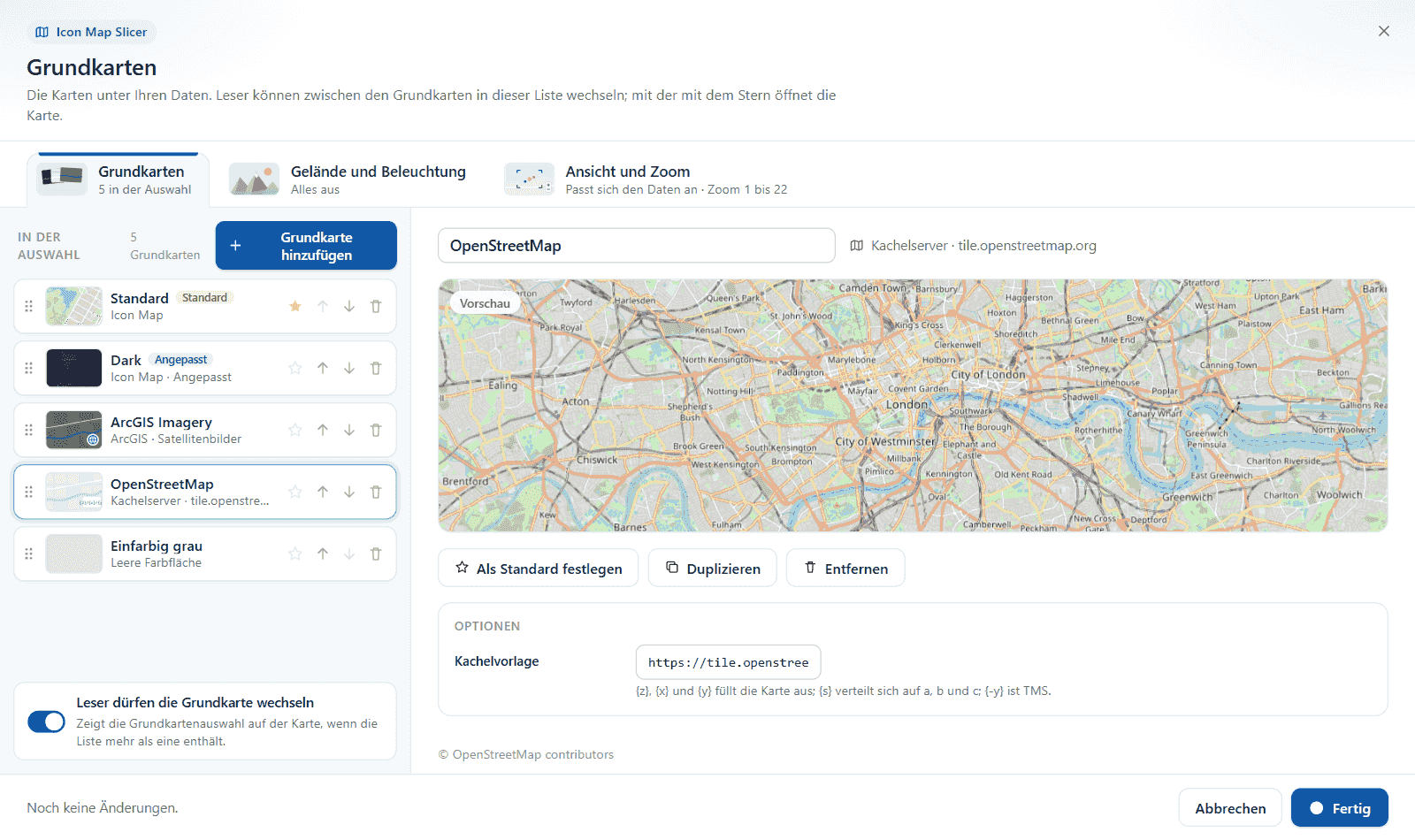
Task: Click the Entfernen button
Action: tap(845, 569)
